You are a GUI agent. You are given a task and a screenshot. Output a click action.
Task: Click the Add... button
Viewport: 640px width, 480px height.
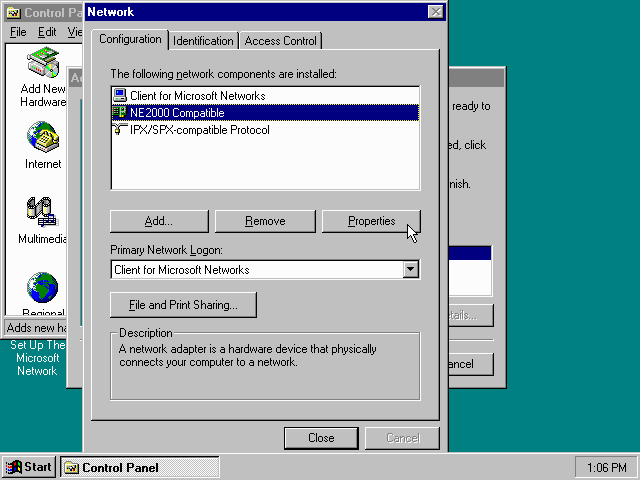(x=159, y=221)
